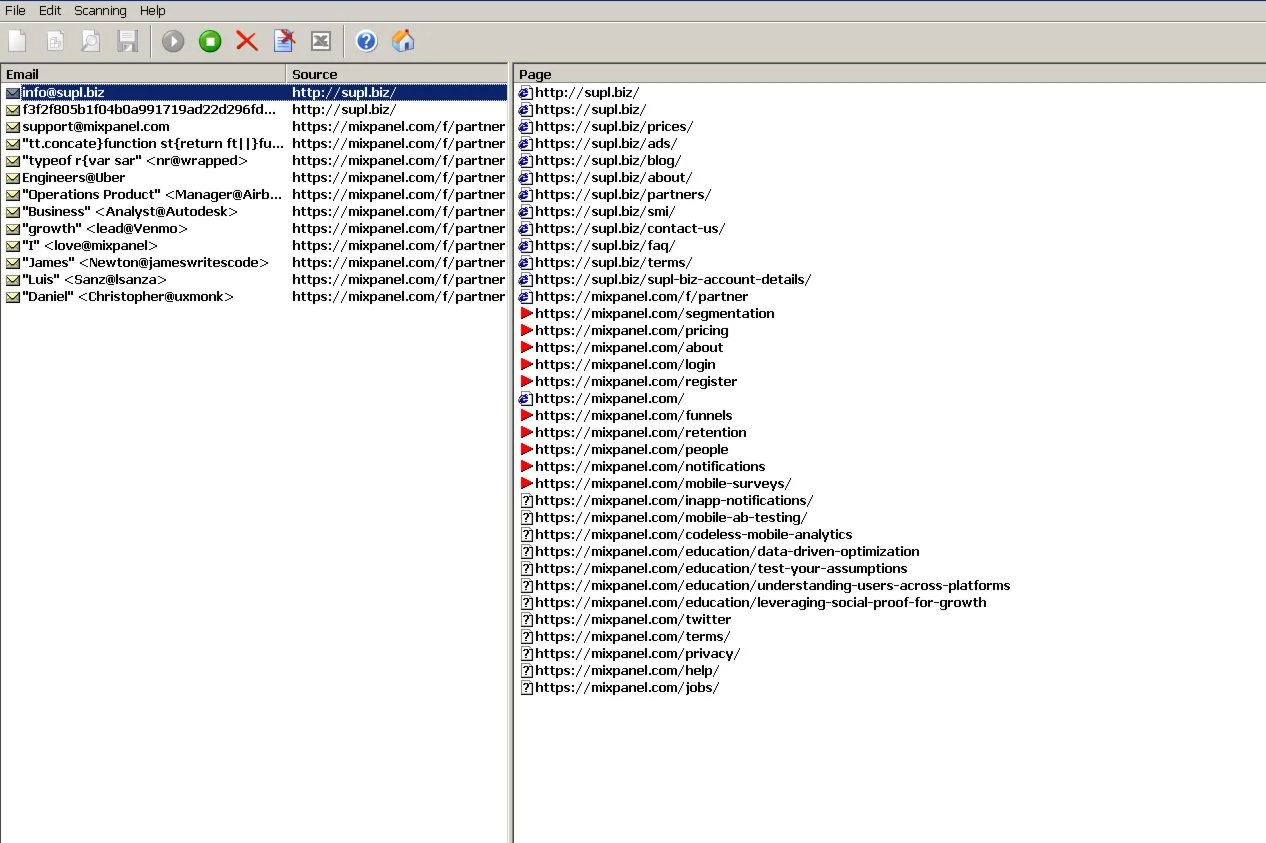Click the Excel export icon in toolbar
This screenshot has width=1266, height=843.
(x=321, y=41)
